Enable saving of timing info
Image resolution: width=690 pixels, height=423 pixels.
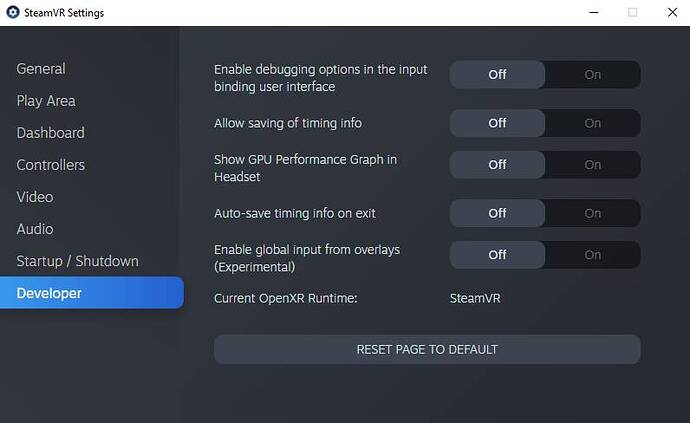click(593, 123)
